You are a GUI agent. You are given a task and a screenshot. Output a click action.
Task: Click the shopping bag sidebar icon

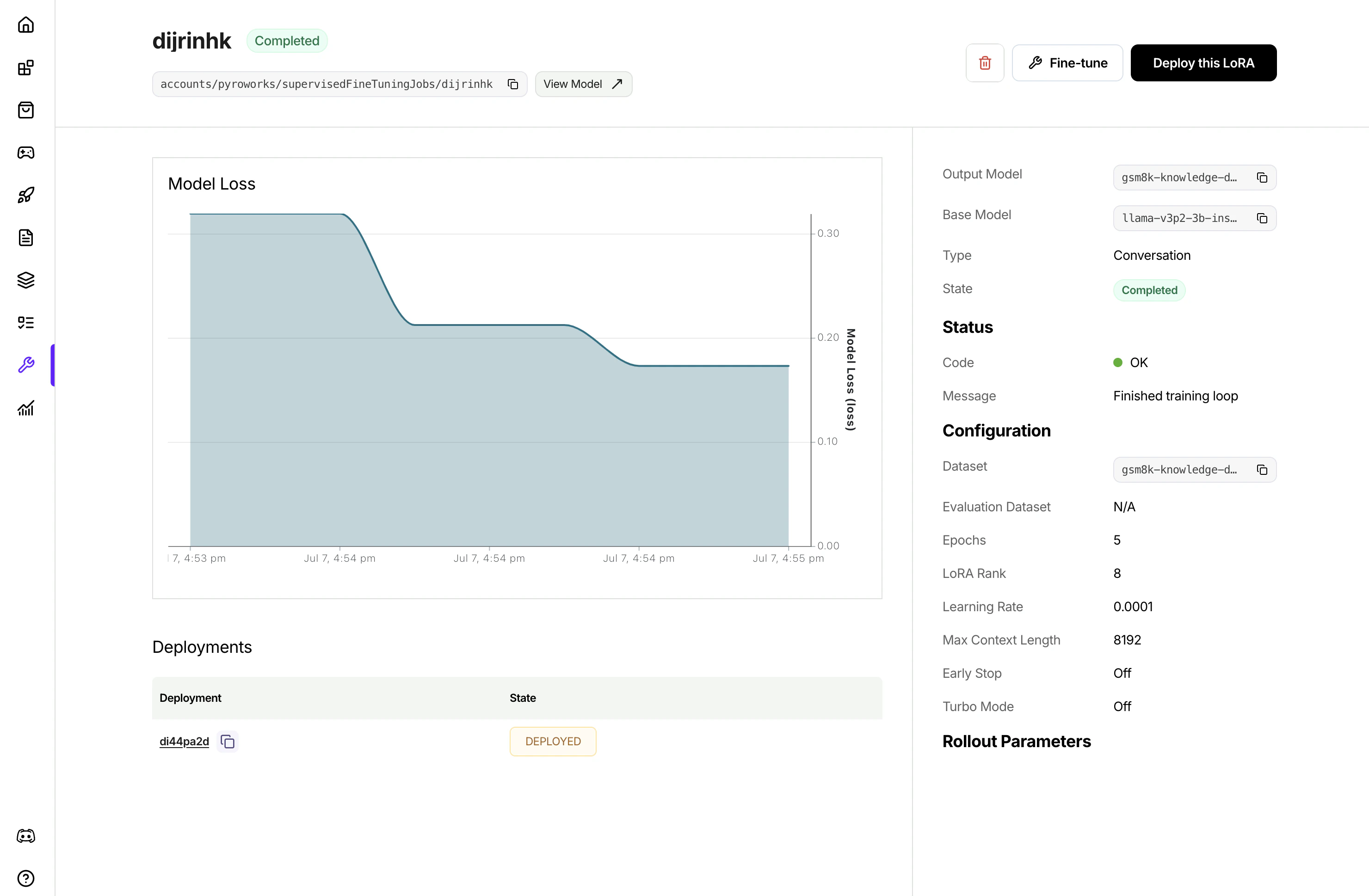tap(26, 110)
